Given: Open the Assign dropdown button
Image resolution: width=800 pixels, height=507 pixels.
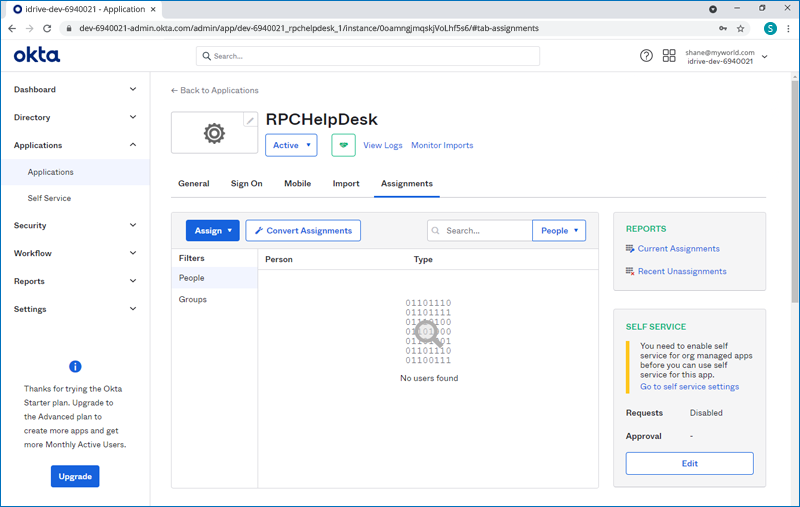Looking at the screenshot, I should tap(212, 231).
